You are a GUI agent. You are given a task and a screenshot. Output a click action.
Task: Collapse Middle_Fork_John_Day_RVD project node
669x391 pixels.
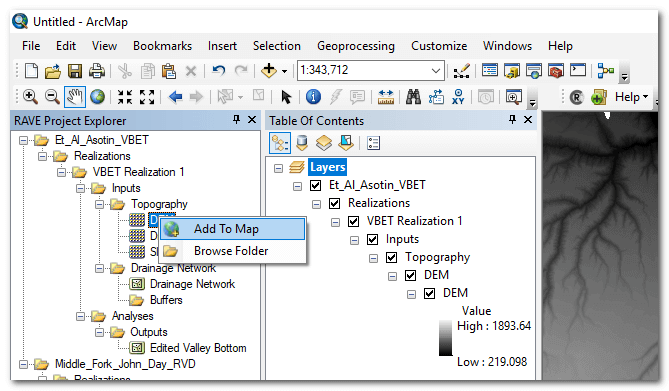[23, 364]
